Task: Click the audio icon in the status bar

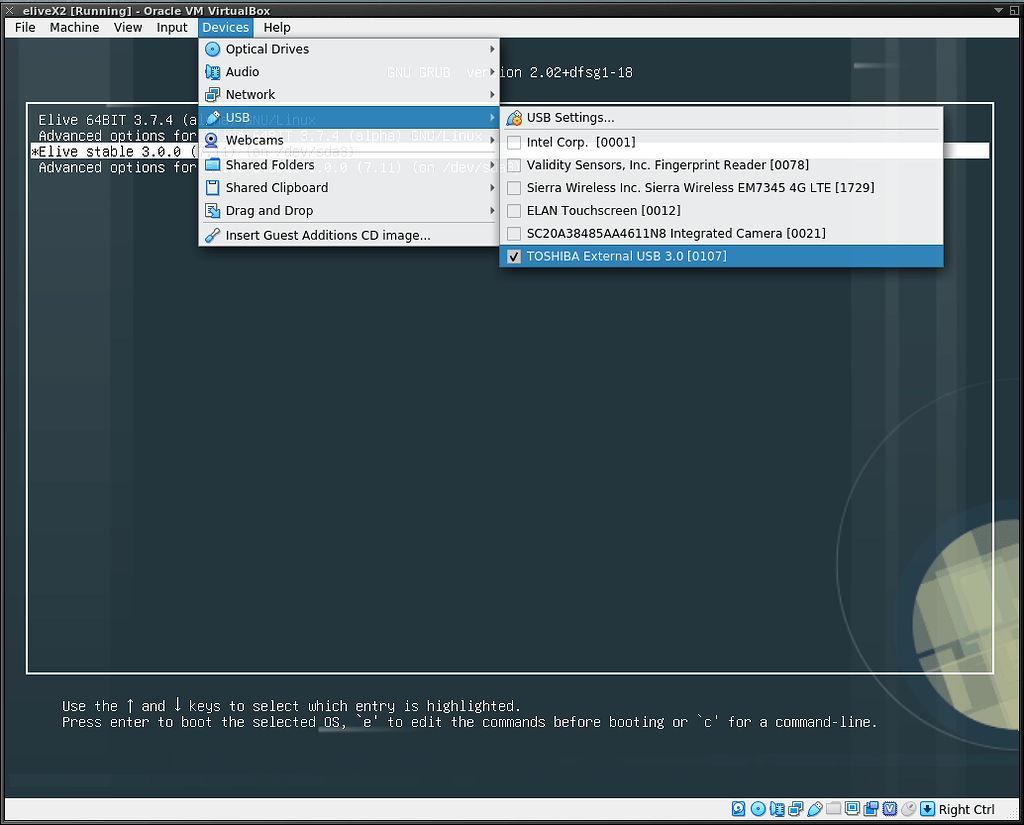Action: pos(778,809)
